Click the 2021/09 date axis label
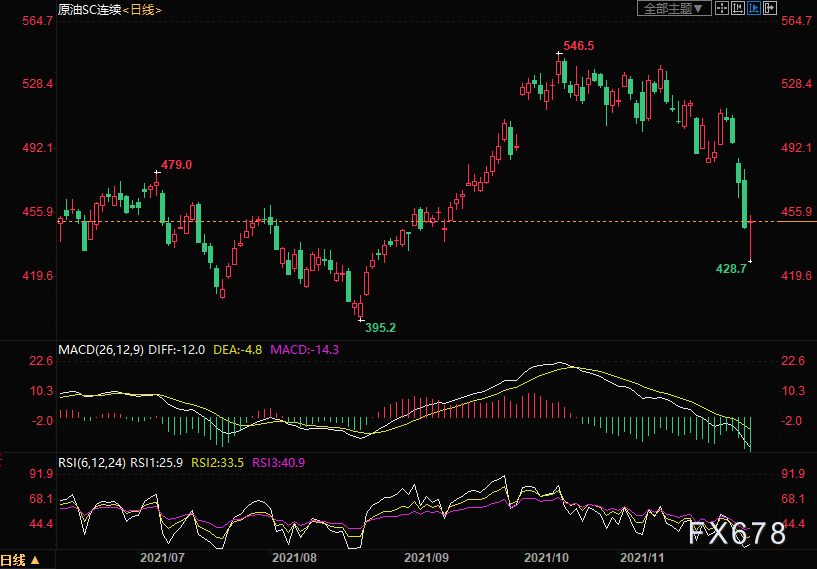 point(424,558)
